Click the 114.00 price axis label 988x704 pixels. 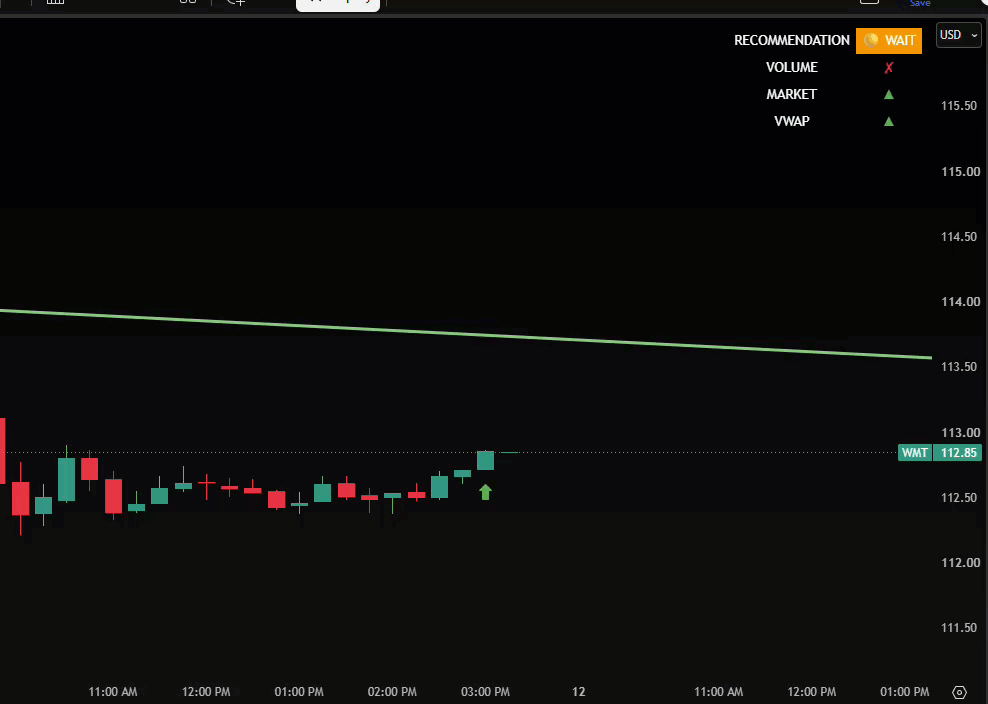click(x=960, y=302)
